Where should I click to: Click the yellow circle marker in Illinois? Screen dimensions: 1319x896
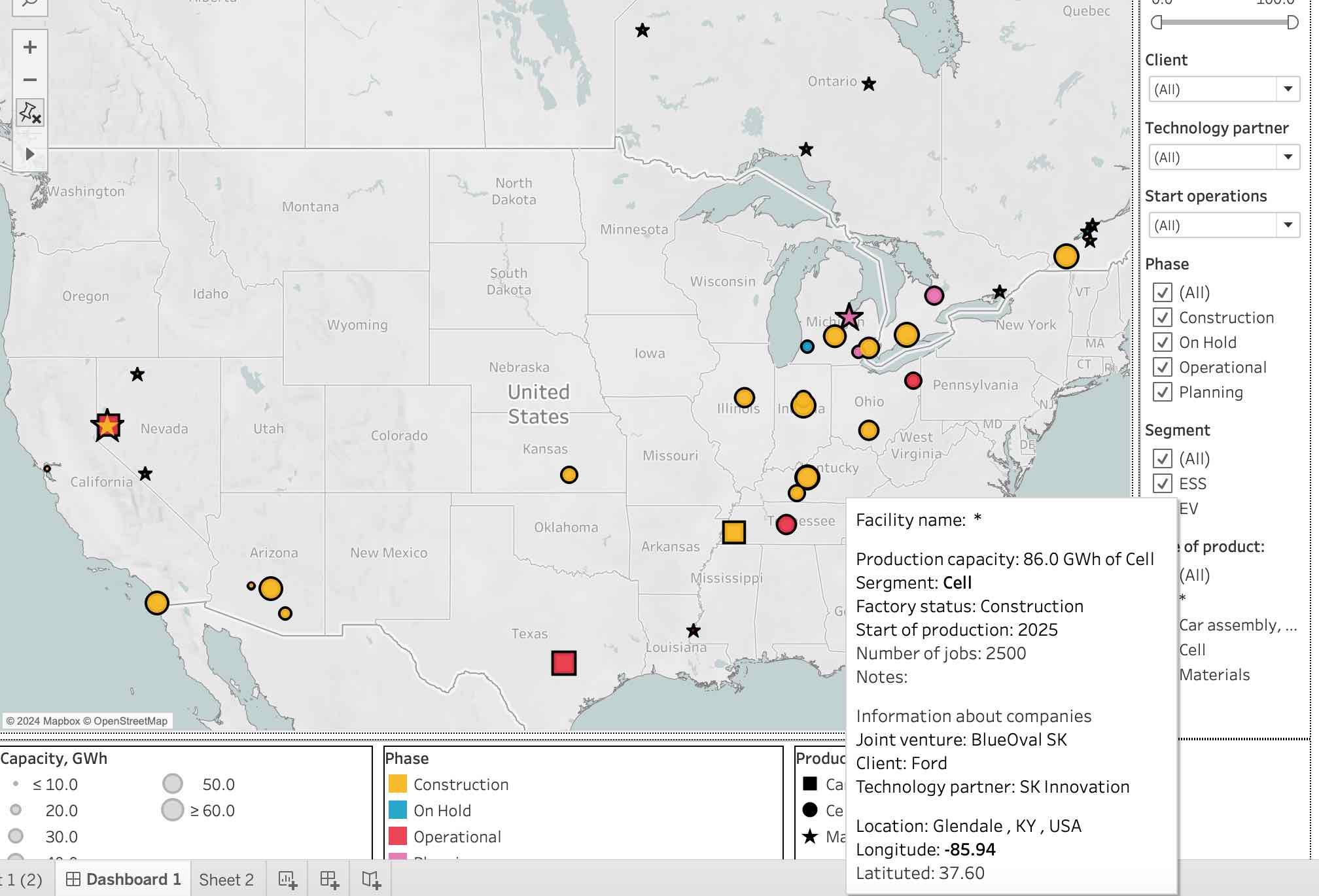pyautogui.click(x=744, y=397)
